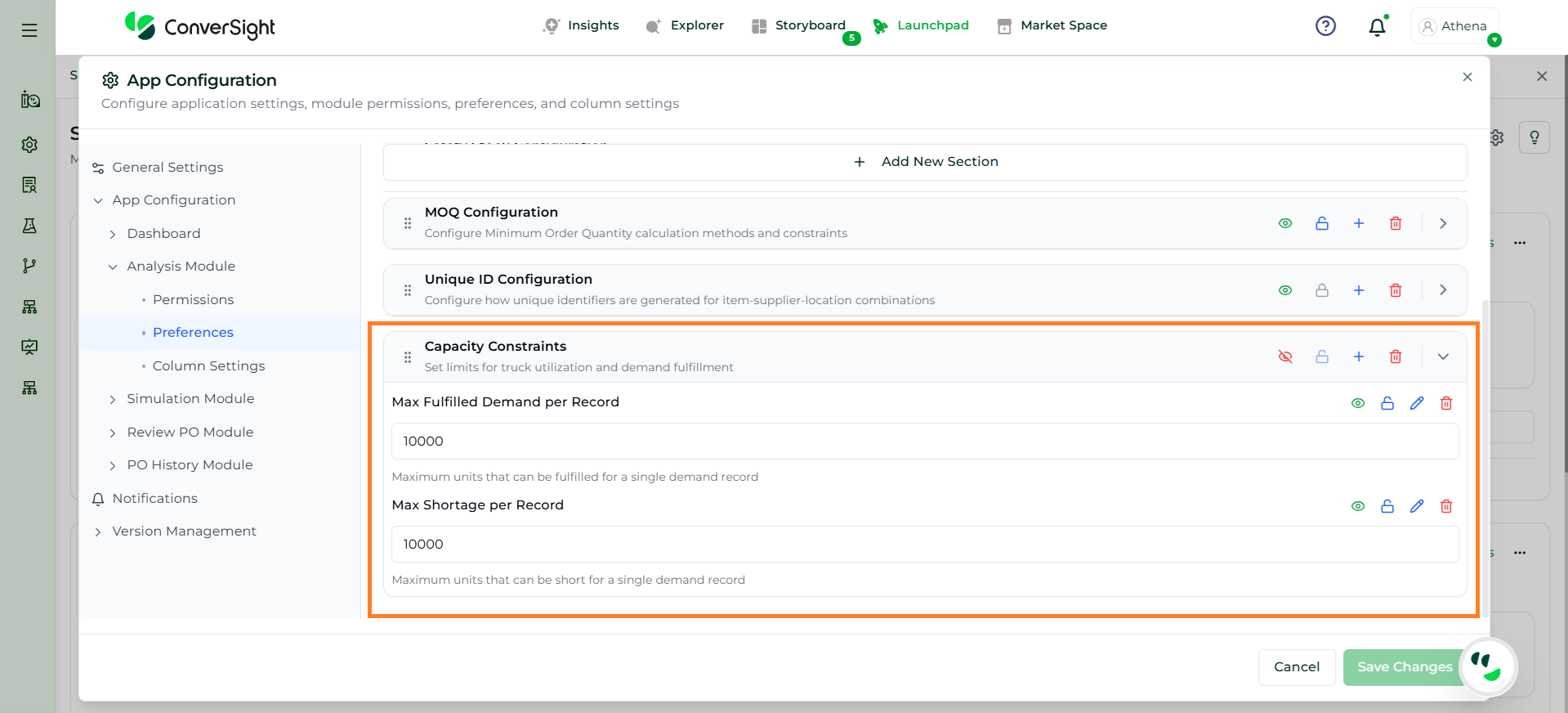Toggle visibility of Capacity Constraints section
Screen dimensions: 1568x713
[1285, 356]
